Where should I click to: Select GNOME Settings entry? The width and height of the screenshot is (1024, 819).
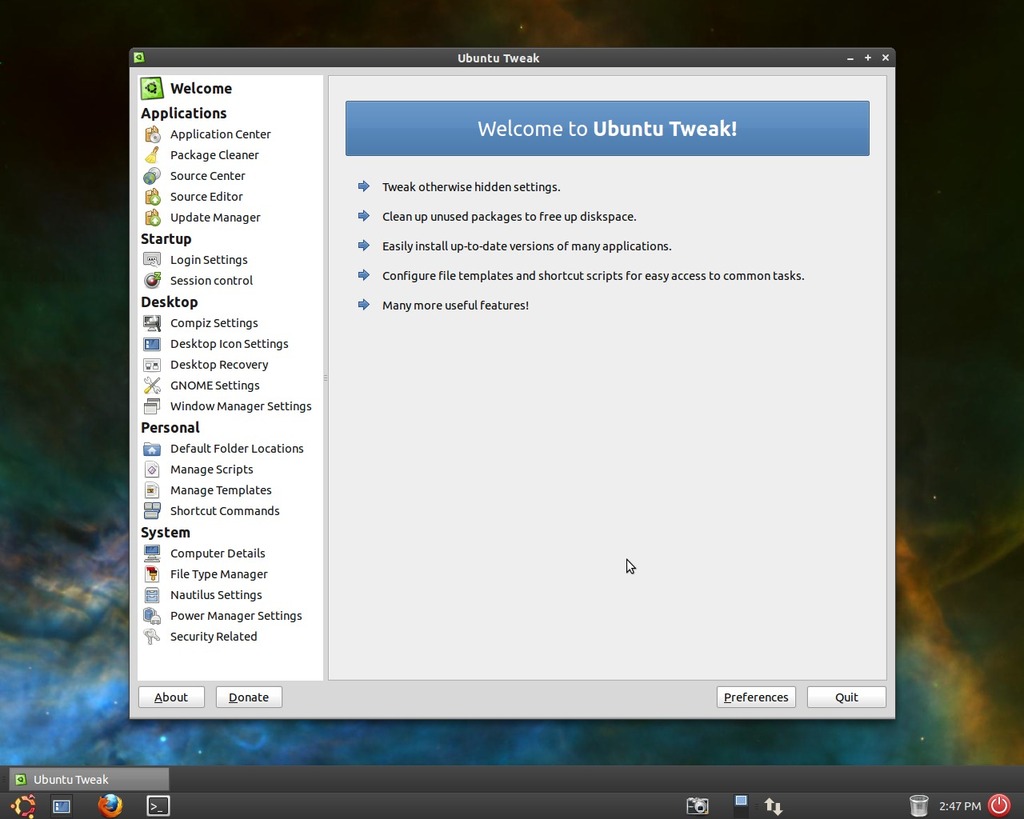(x=214, y=386)
